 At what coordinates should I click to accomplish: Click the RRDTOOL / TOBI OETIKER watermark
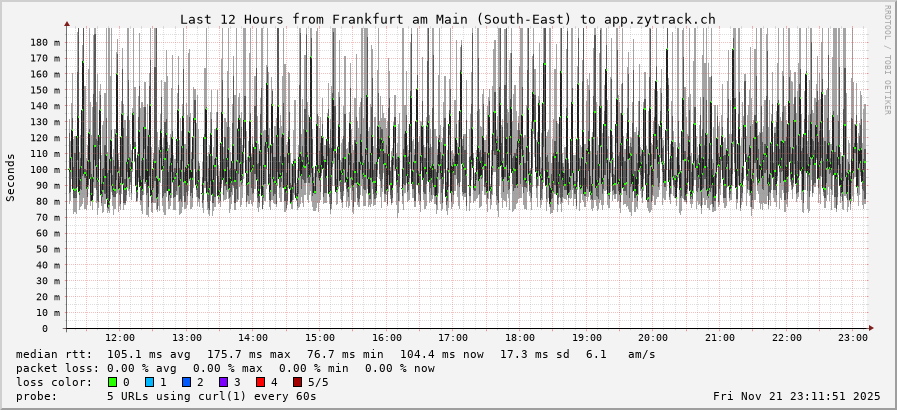tap(887, 60)
